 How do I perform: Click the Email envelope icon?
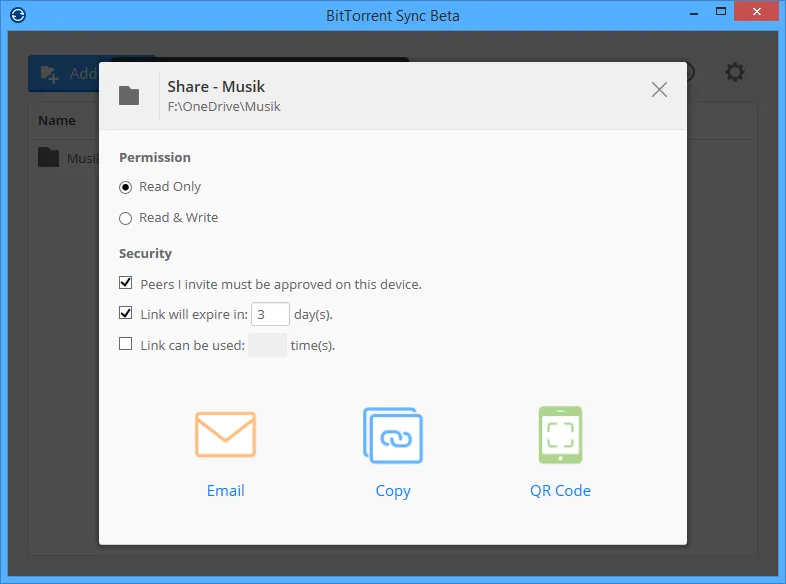click(225, 435)
